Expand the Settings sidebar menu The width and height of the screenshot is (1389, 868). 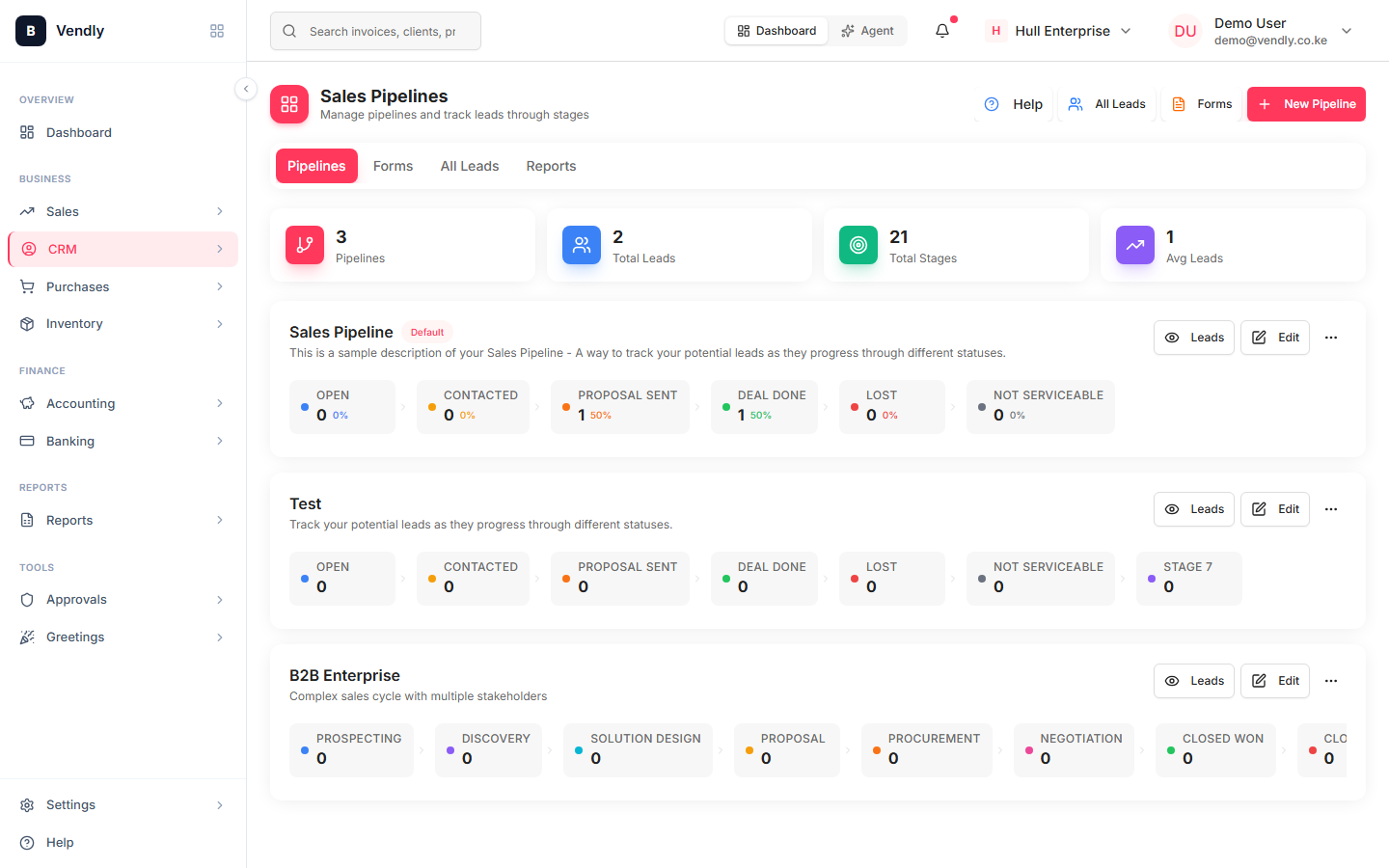pos(123,804)
